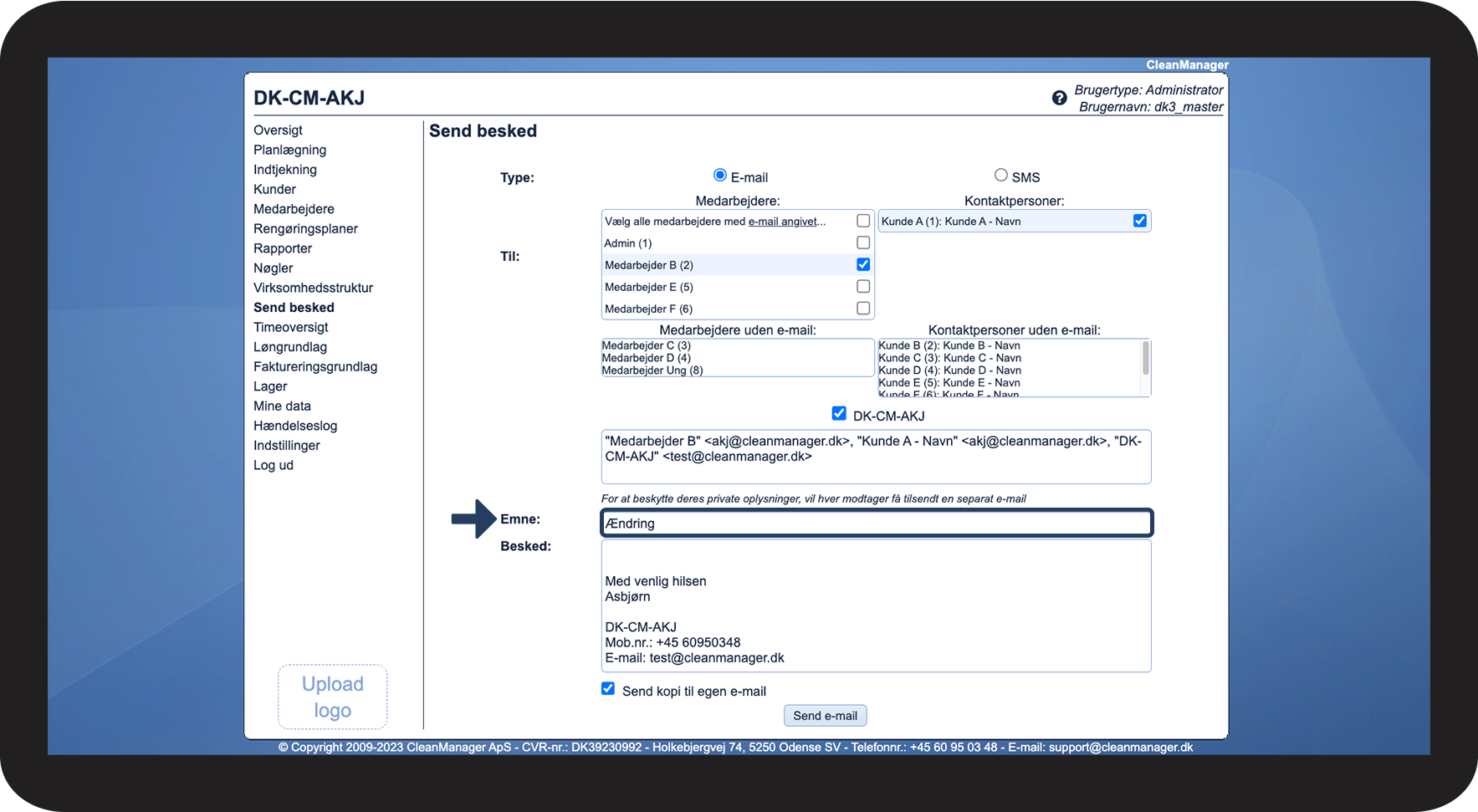Select Medarbejder C (3) in no-email list
This screenshot has width=1478, height=812.
(646, 345)
